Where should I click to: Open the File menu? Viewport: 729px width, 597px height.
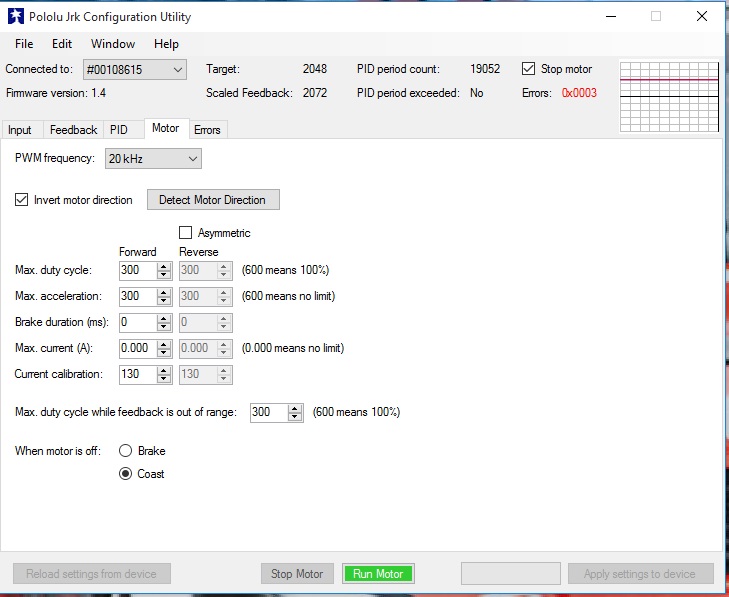pos(24,44)
